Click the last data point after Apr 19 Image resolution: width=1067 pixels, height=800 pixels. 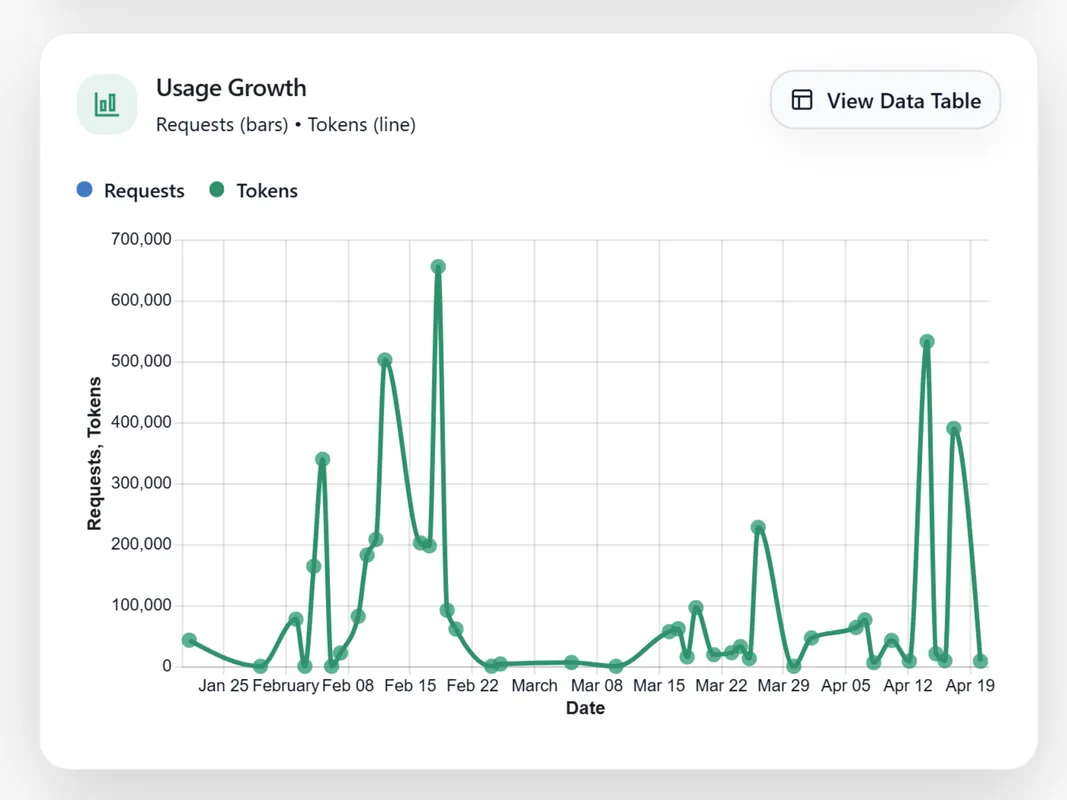[x=980, y=661]
